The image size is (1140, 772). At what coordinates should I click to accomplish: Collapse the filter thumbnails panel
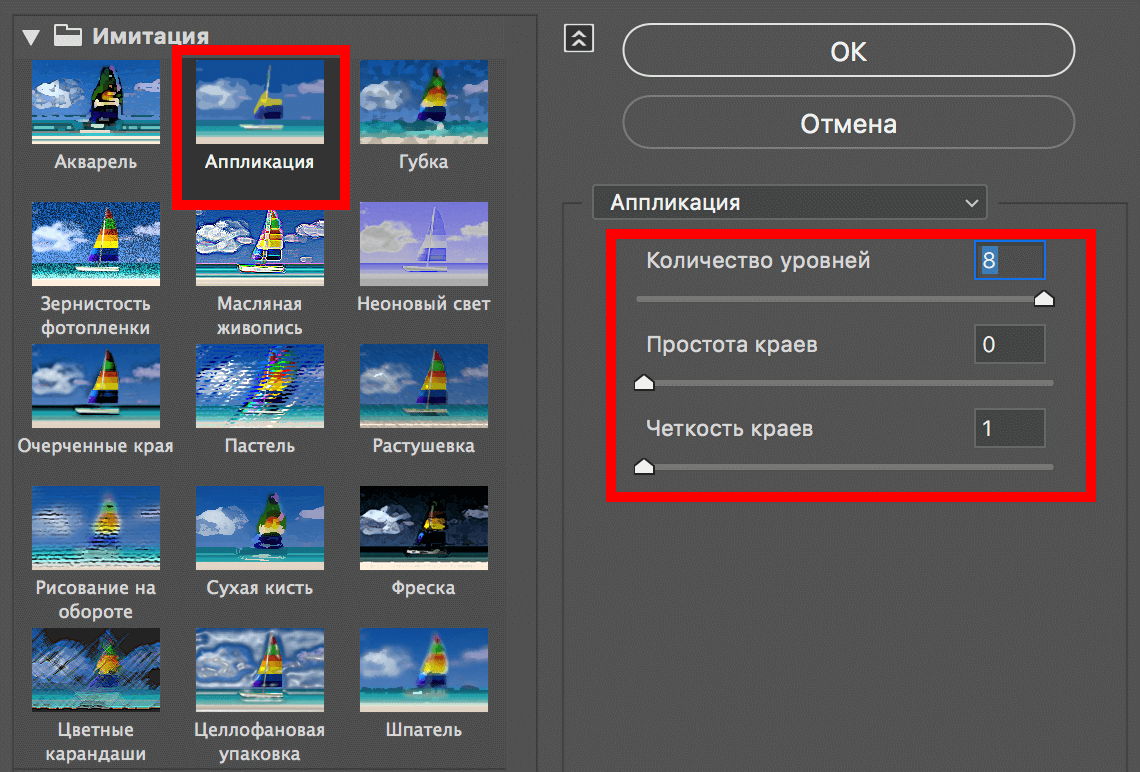578,37
